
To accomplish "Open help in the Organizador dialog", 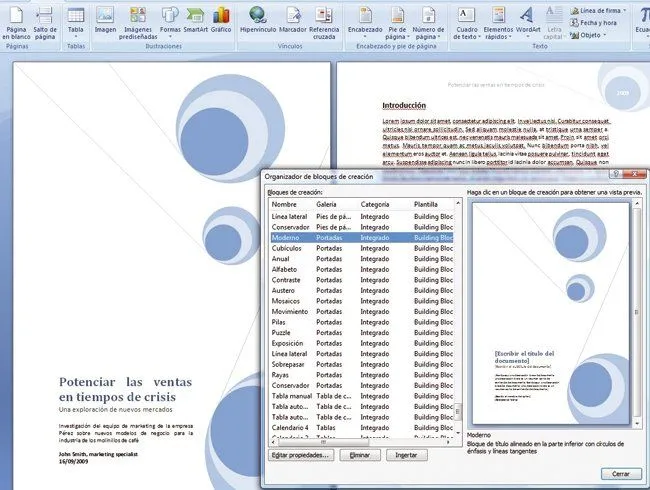I will click(615, 174).
